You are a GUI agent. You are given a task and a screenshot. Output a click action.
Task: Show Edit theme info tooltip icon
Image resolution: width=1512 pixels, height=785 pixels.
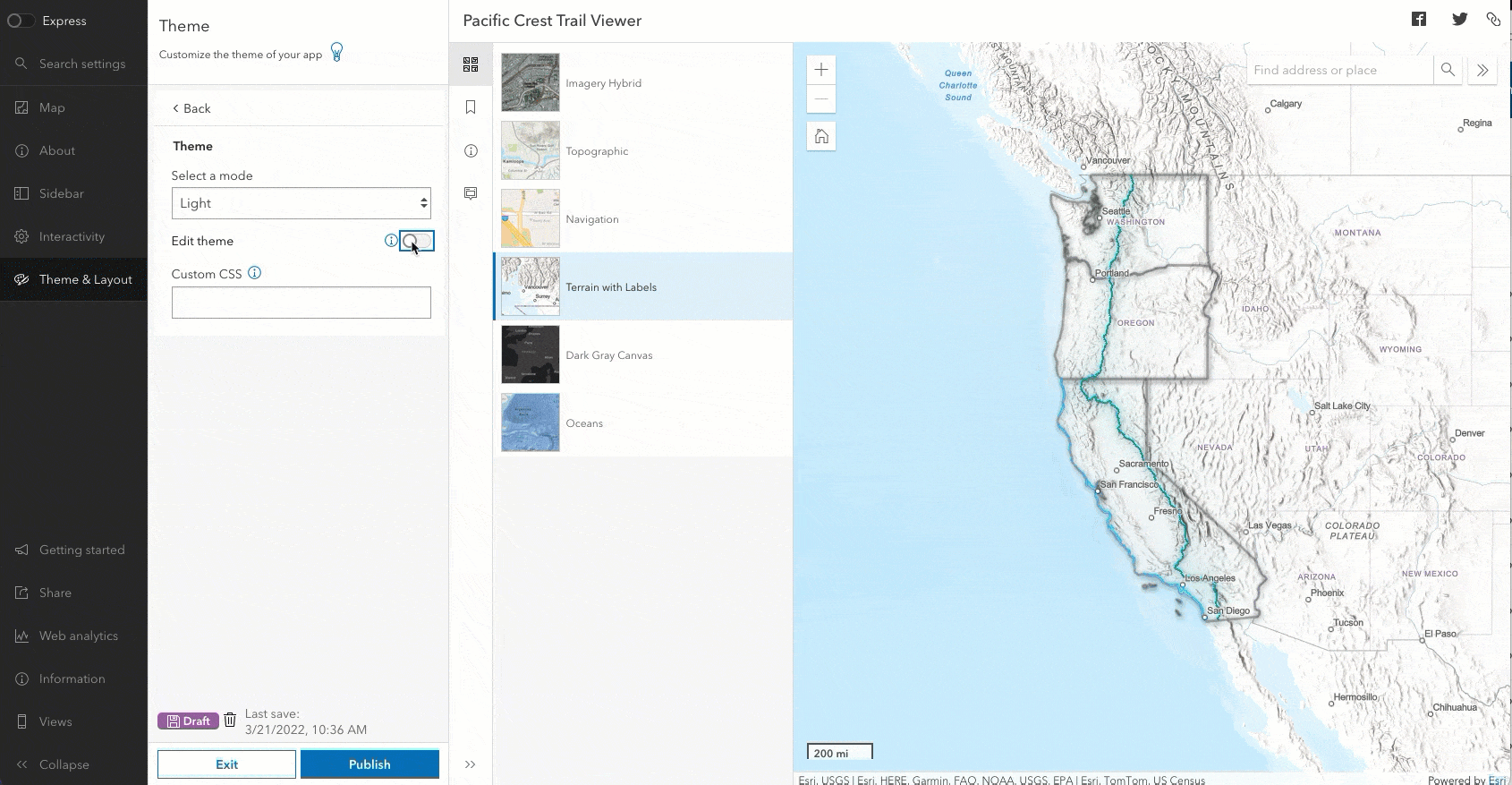click(x=390, y=241)
